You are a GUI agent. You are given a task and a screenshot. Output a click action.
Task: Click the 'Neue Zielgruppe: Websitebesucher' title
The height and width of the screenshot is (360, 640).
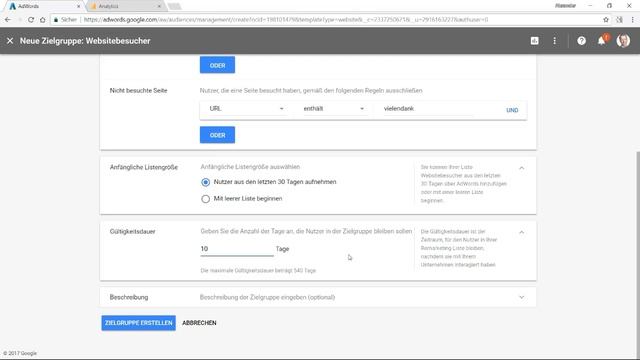click(85, 41)
